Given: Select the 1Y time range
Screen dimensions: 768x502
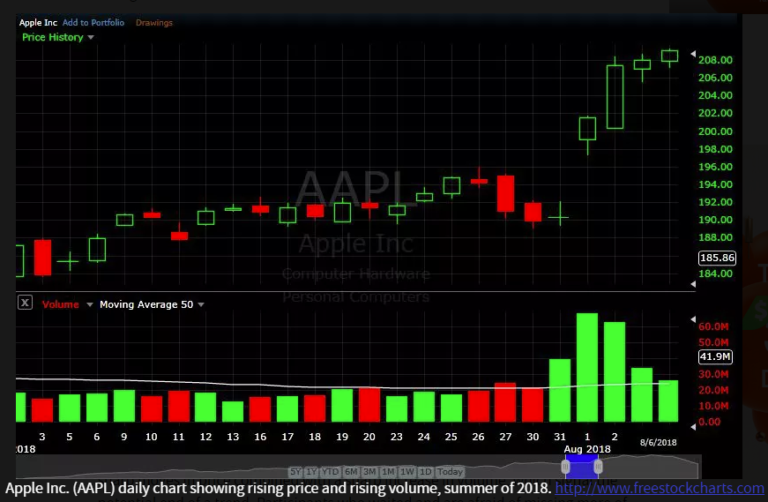Looking at the screenshot, I should click(x=313, y=471).
